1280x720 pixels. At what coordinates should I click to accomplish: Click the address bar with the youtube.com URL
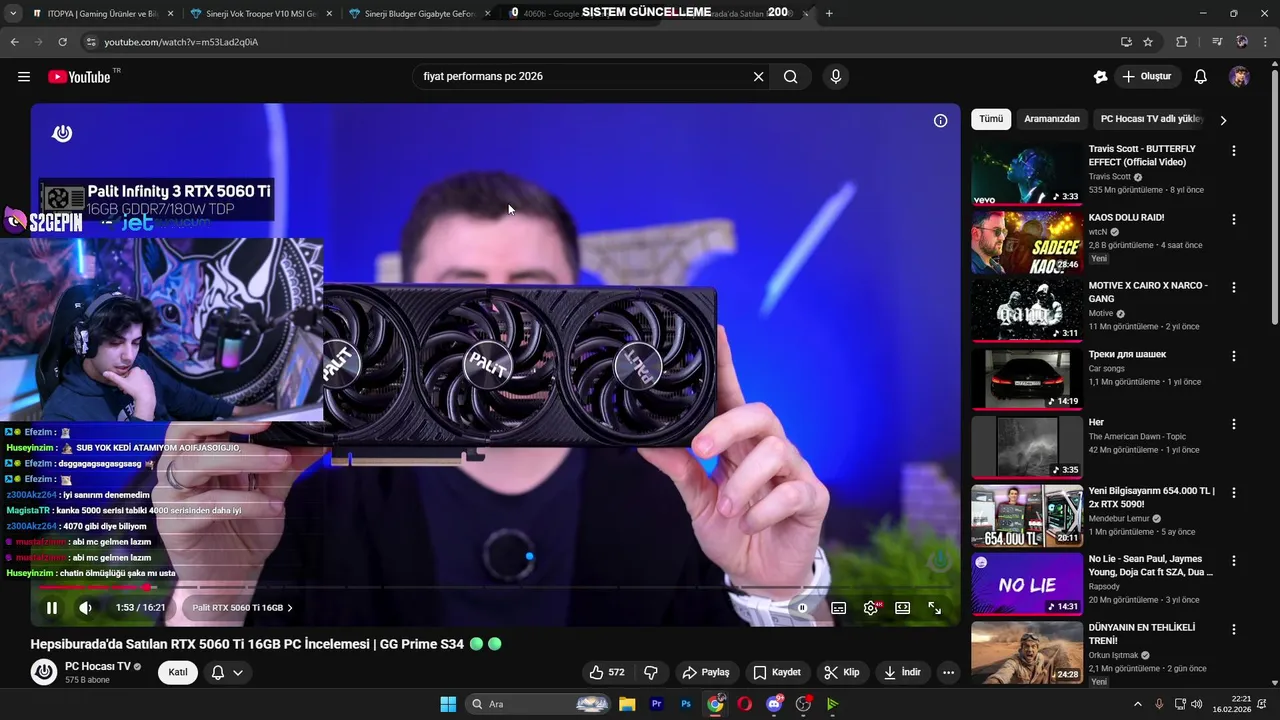click(x=600, y=42)
